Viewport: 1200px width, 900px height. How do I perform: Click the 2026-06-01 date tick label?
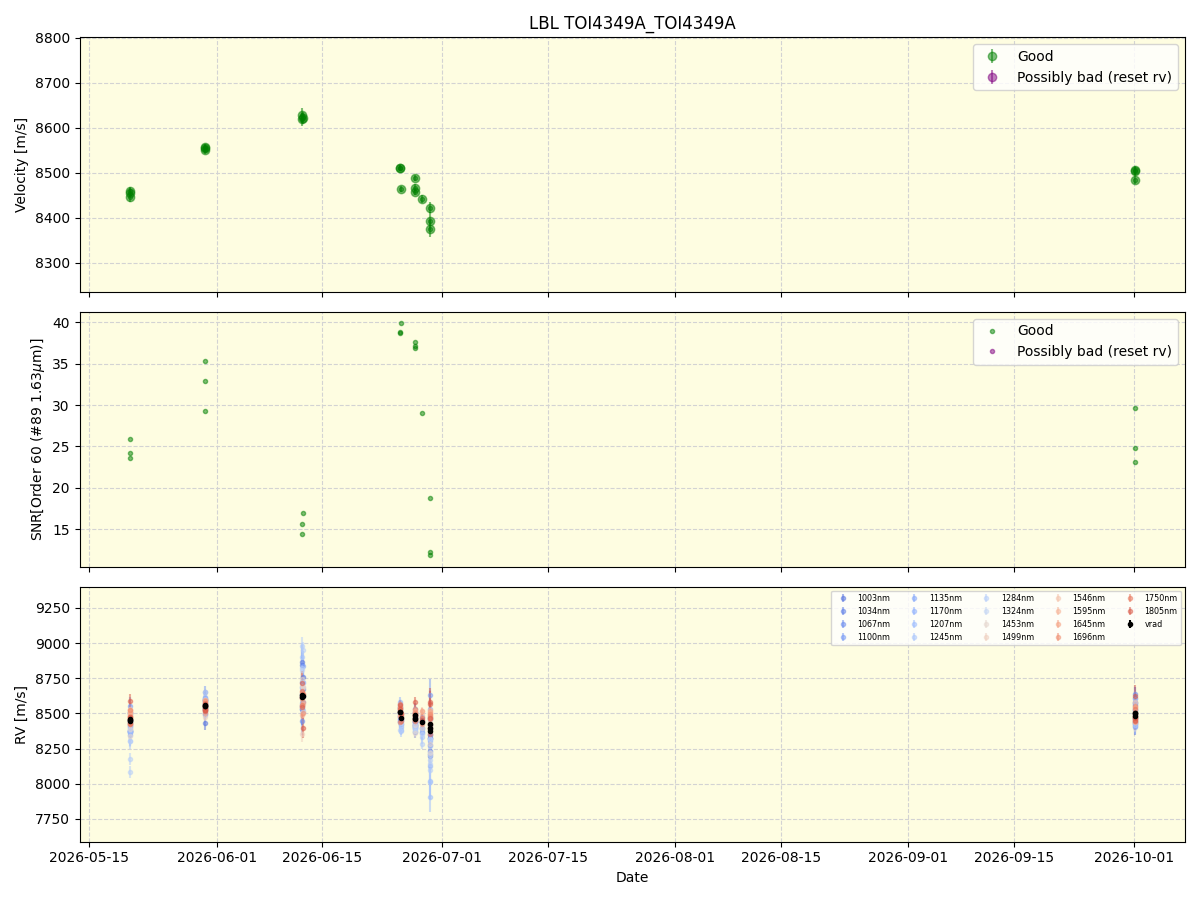click(x=217, y=857)
